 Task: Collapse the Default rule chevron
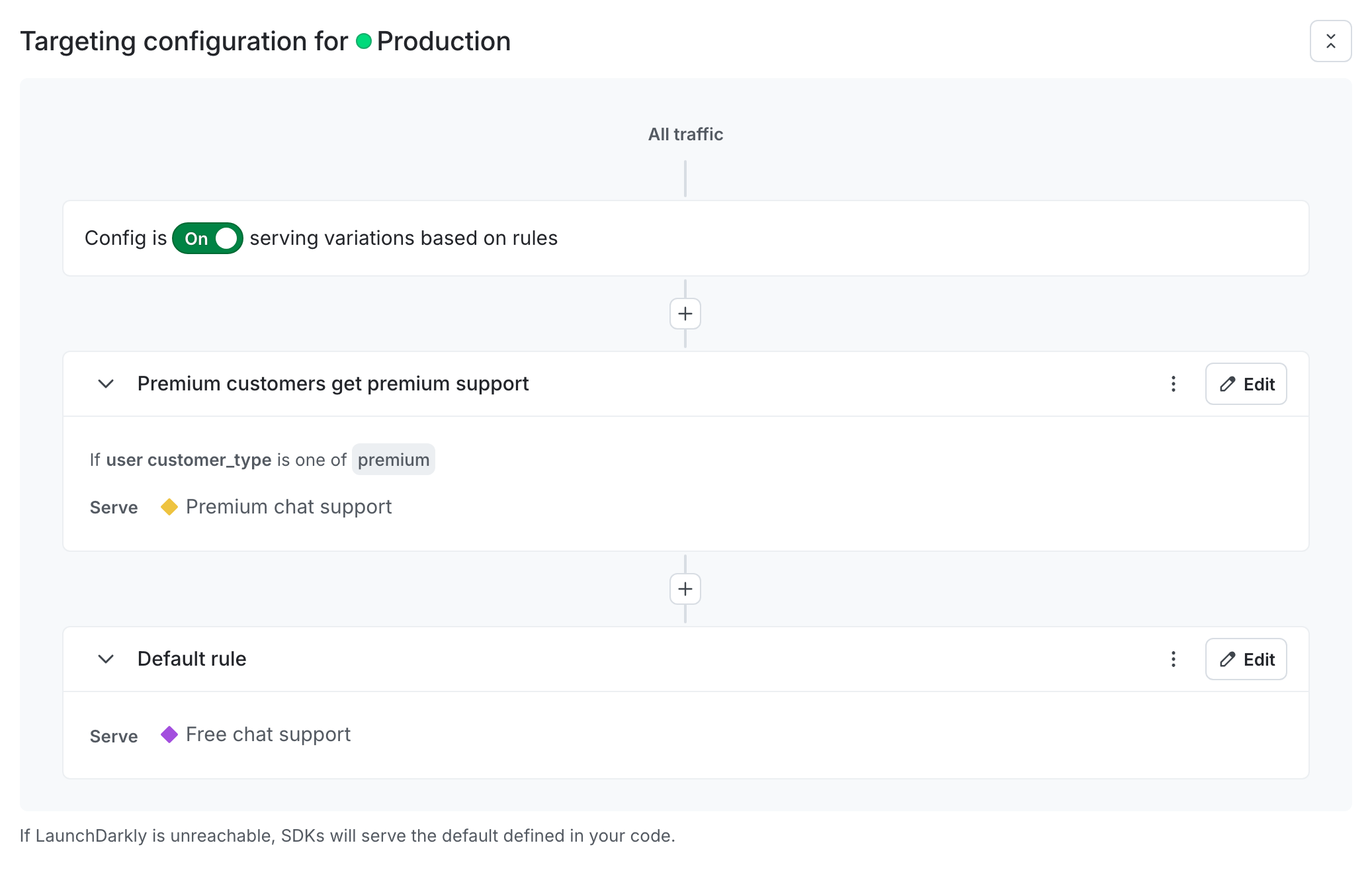point(106,659)
